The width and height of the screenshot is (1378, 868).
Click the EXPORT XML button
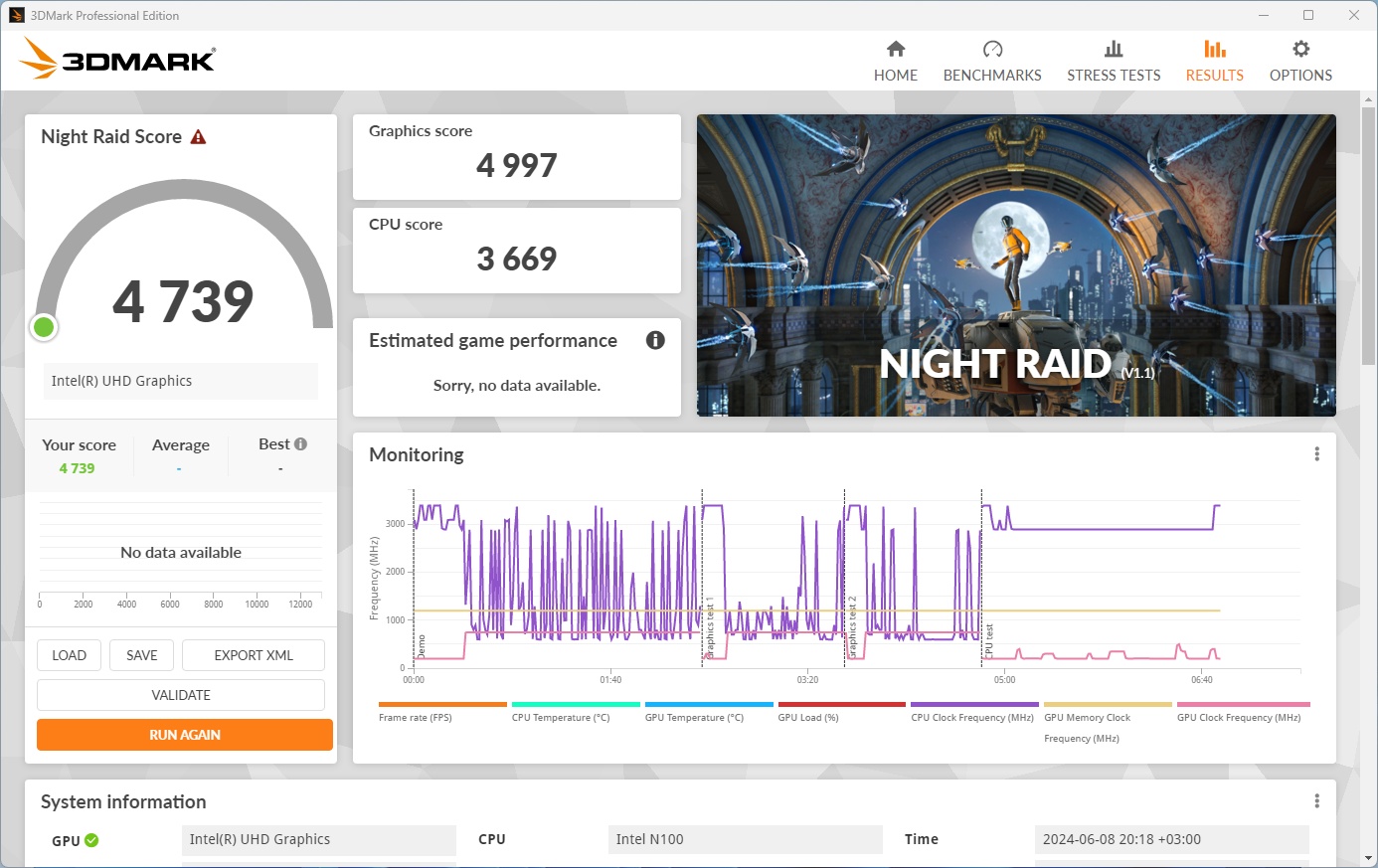254,655
